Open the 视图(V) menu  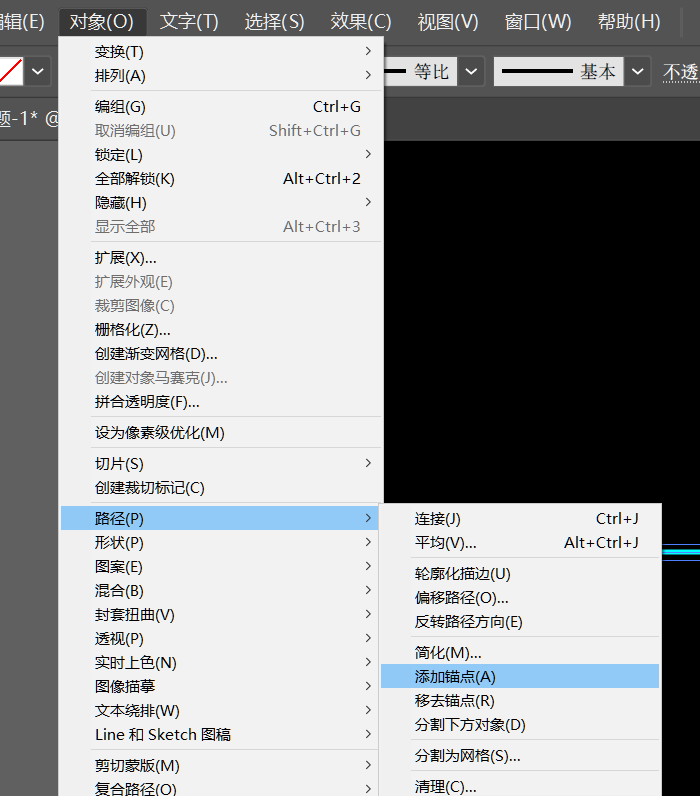(448, 22)
